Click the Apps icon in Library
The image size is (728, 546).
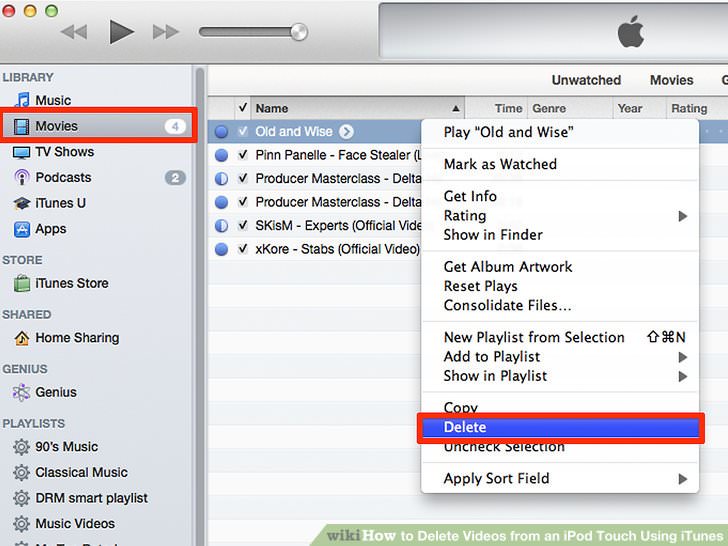(x=21, y=229)
